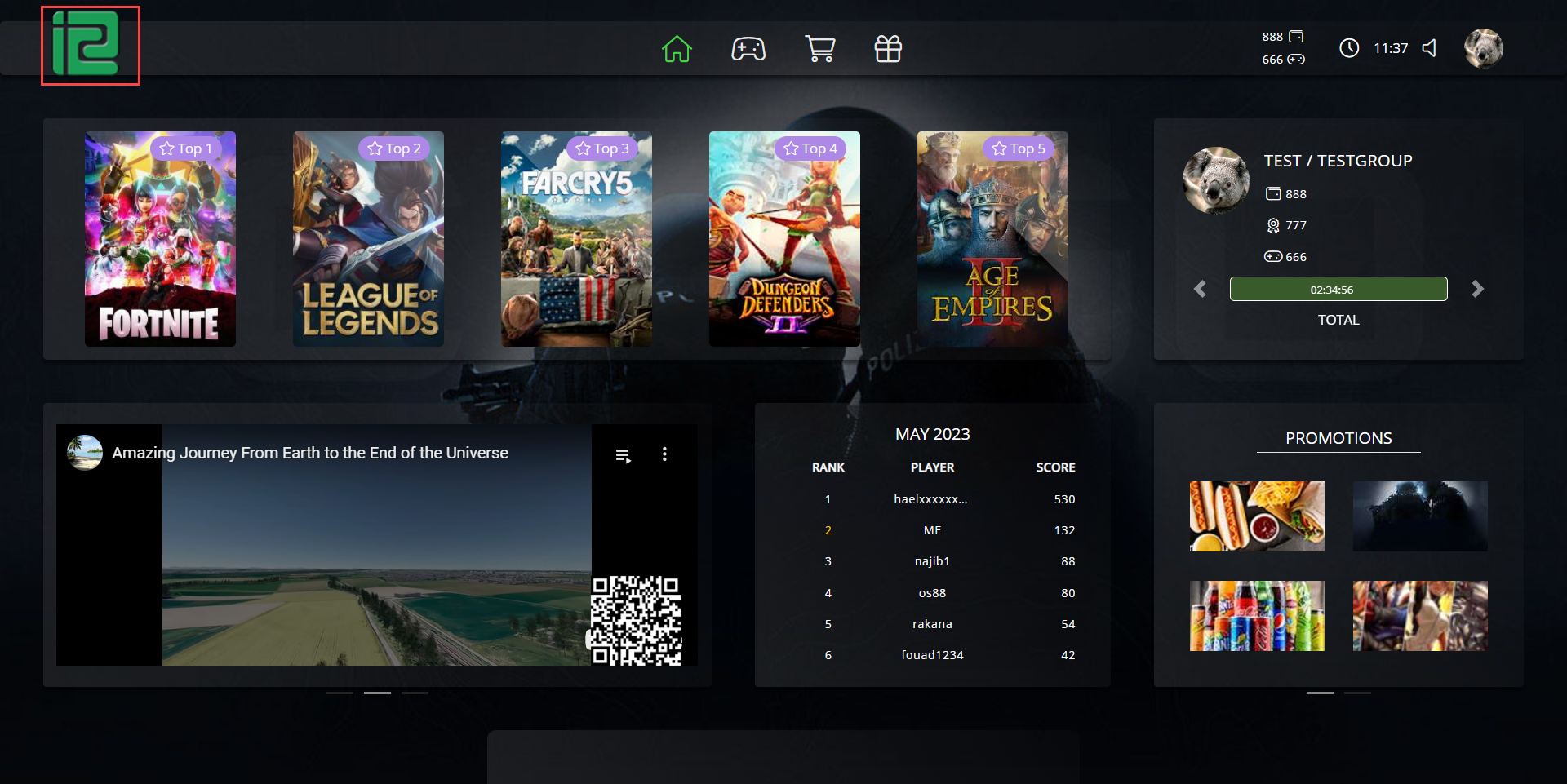Click the large koala avatar in profile card

pos(1216,180)
